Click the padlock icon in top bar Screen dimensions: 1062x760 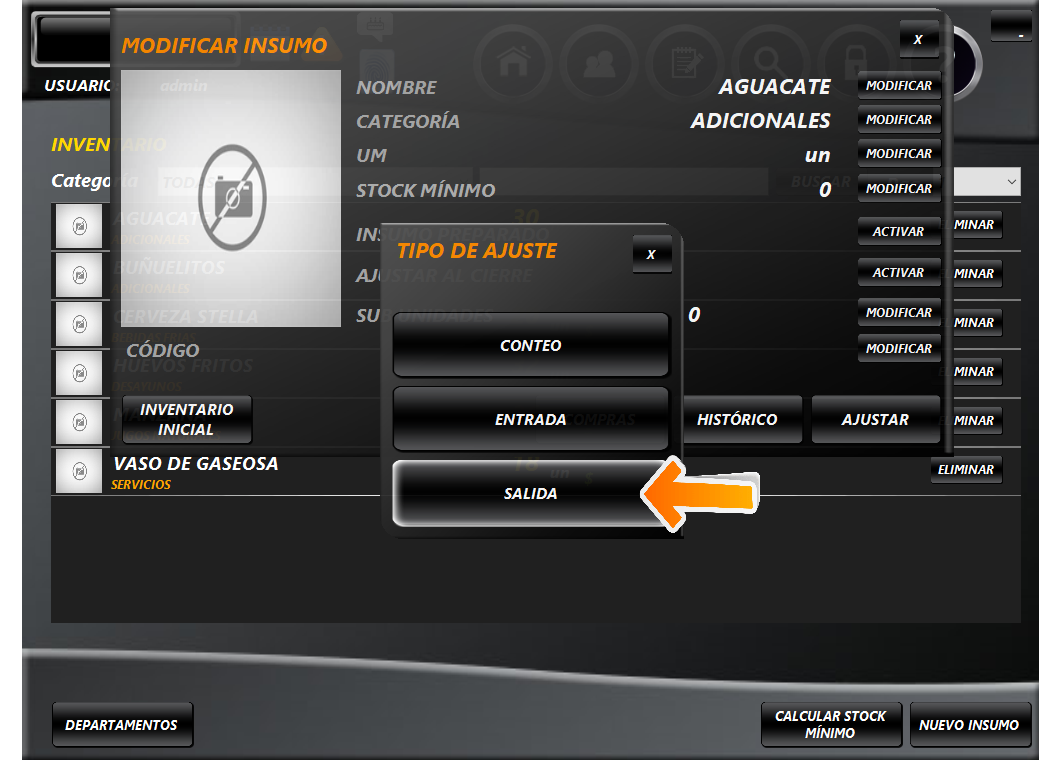coord(856,60)
